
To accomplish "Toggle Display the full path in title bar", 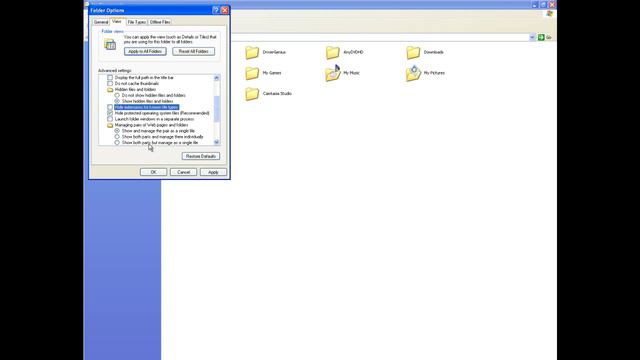I will [110, 78].
